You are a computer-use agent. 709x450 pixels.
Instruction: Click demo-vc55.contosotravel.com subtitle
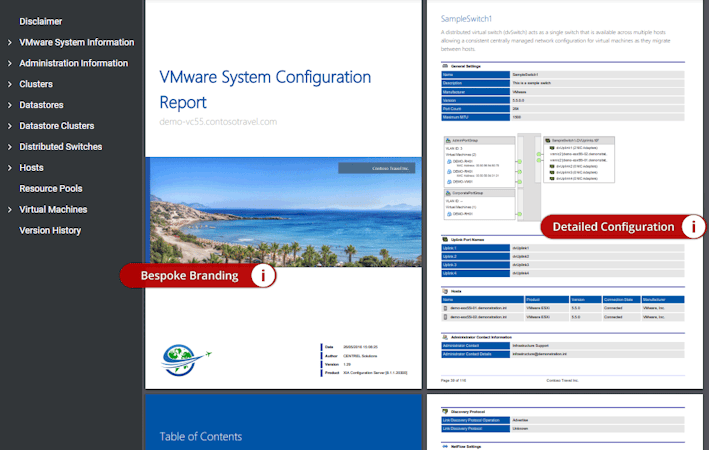click(x=218, y=122)
